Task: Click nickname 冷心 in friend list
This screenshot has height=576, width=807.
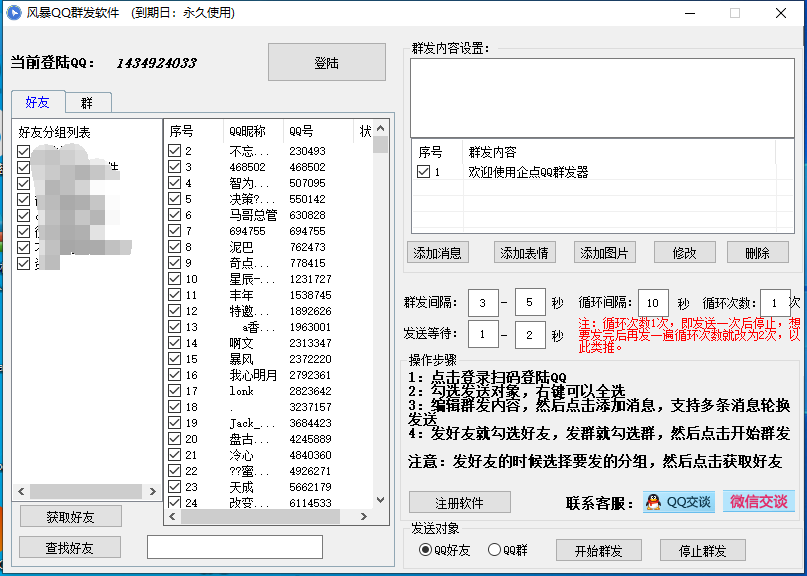Action: (x=241, y=455)
